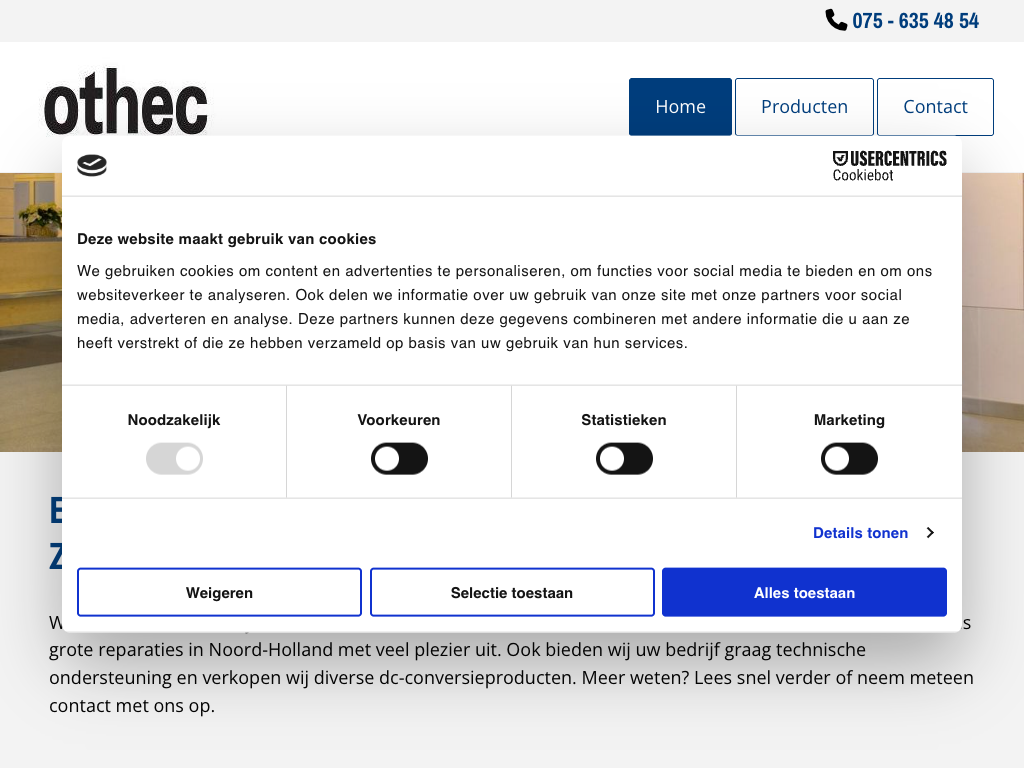
Task: Click the phone icon in top bar
Action: (835, 20)
